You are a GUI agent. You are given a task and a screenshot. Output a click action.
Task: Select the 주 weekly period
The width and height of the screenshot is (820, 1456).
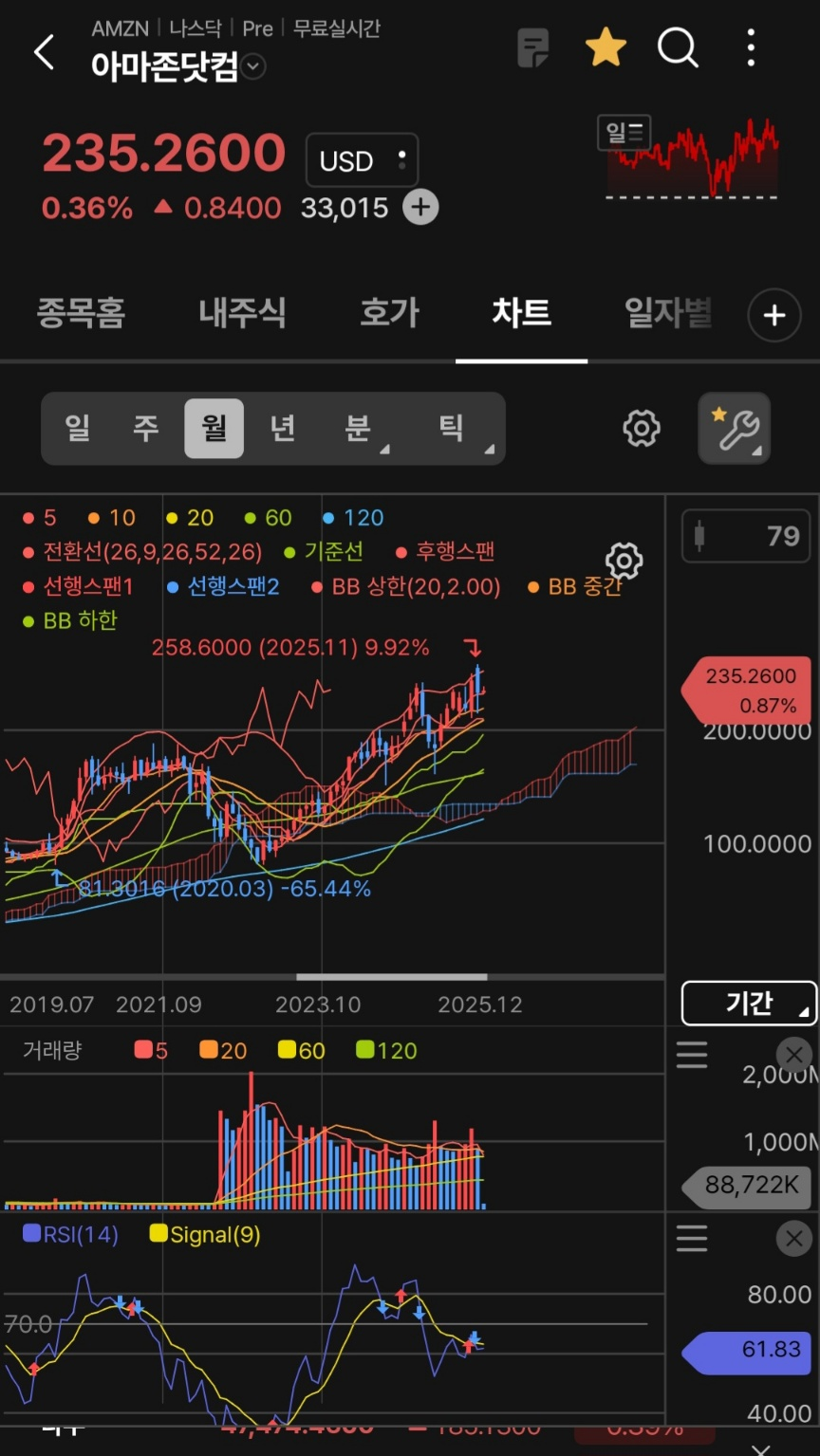(x=146, y=428)
